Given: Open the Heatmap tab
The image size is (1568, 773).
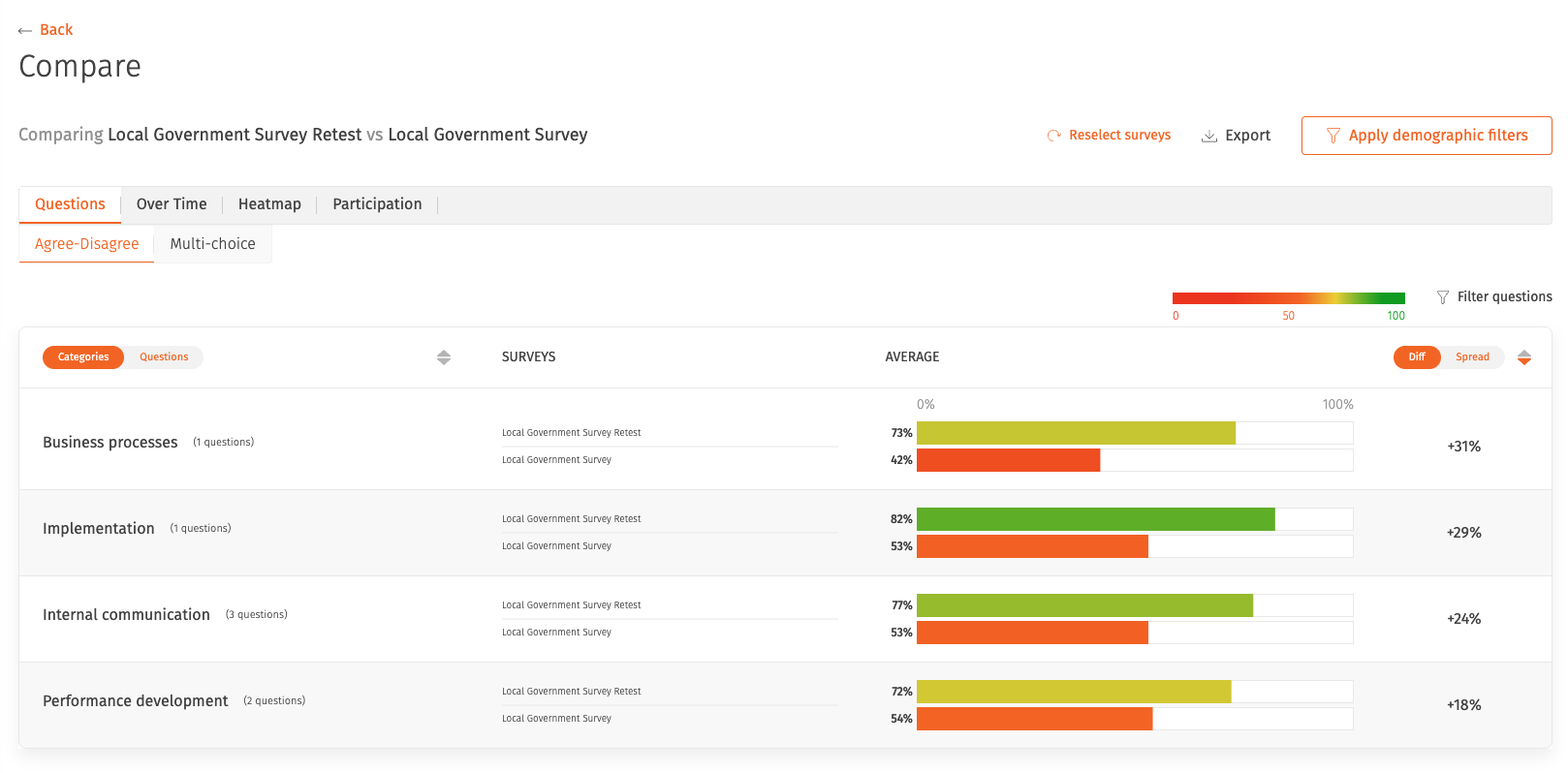Looking at the screenshot, I should [269, 204].
